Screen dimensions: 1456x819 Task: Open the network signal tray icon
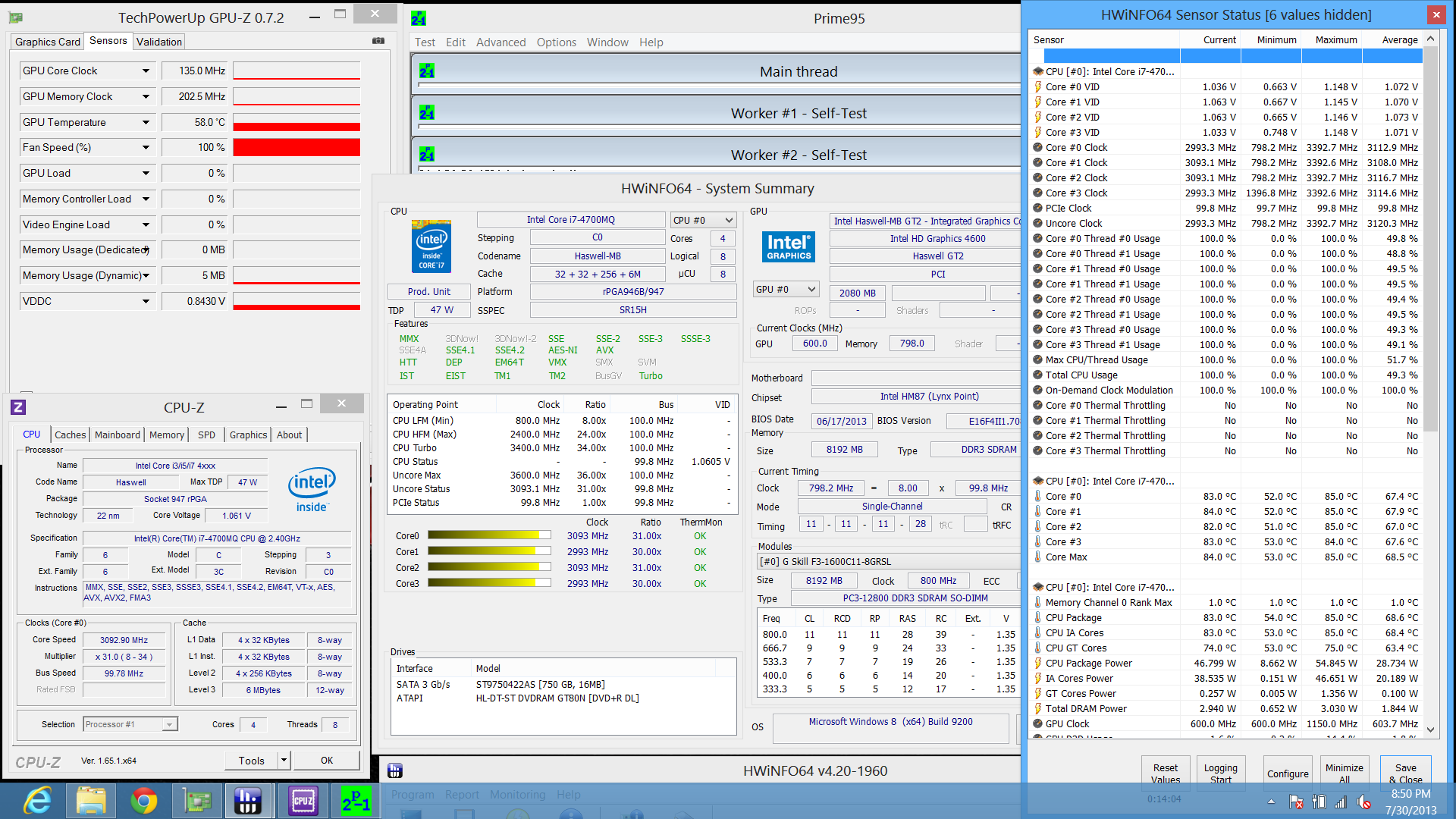(1341, 802)
